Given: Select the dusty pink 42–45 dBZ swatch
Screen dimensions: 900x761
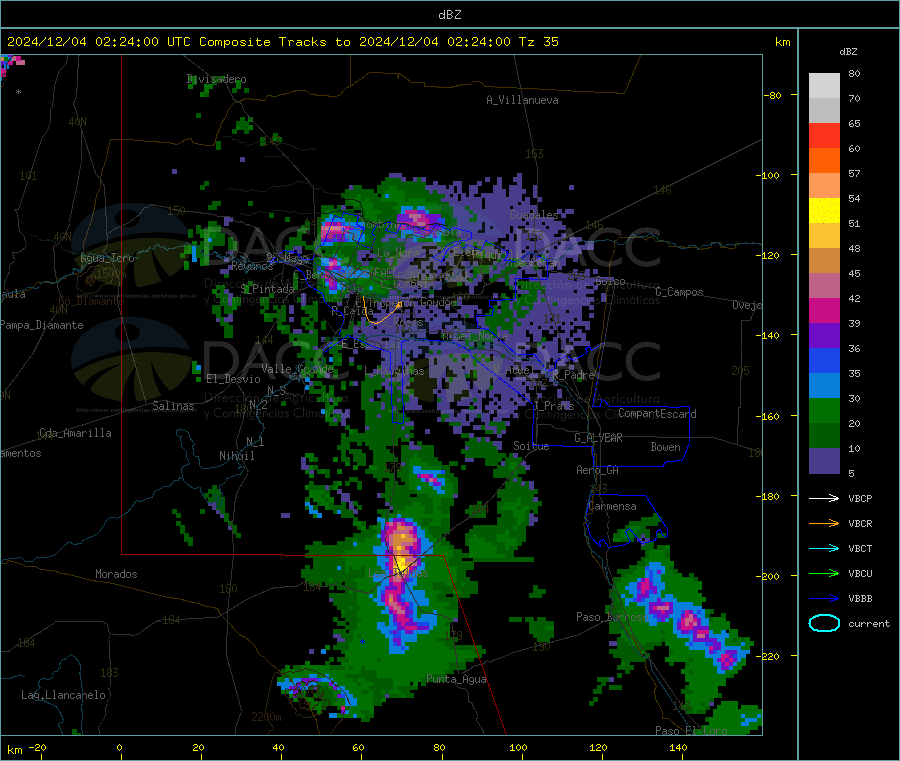Looking at the screenshot, I should click(x=824, y=285).
